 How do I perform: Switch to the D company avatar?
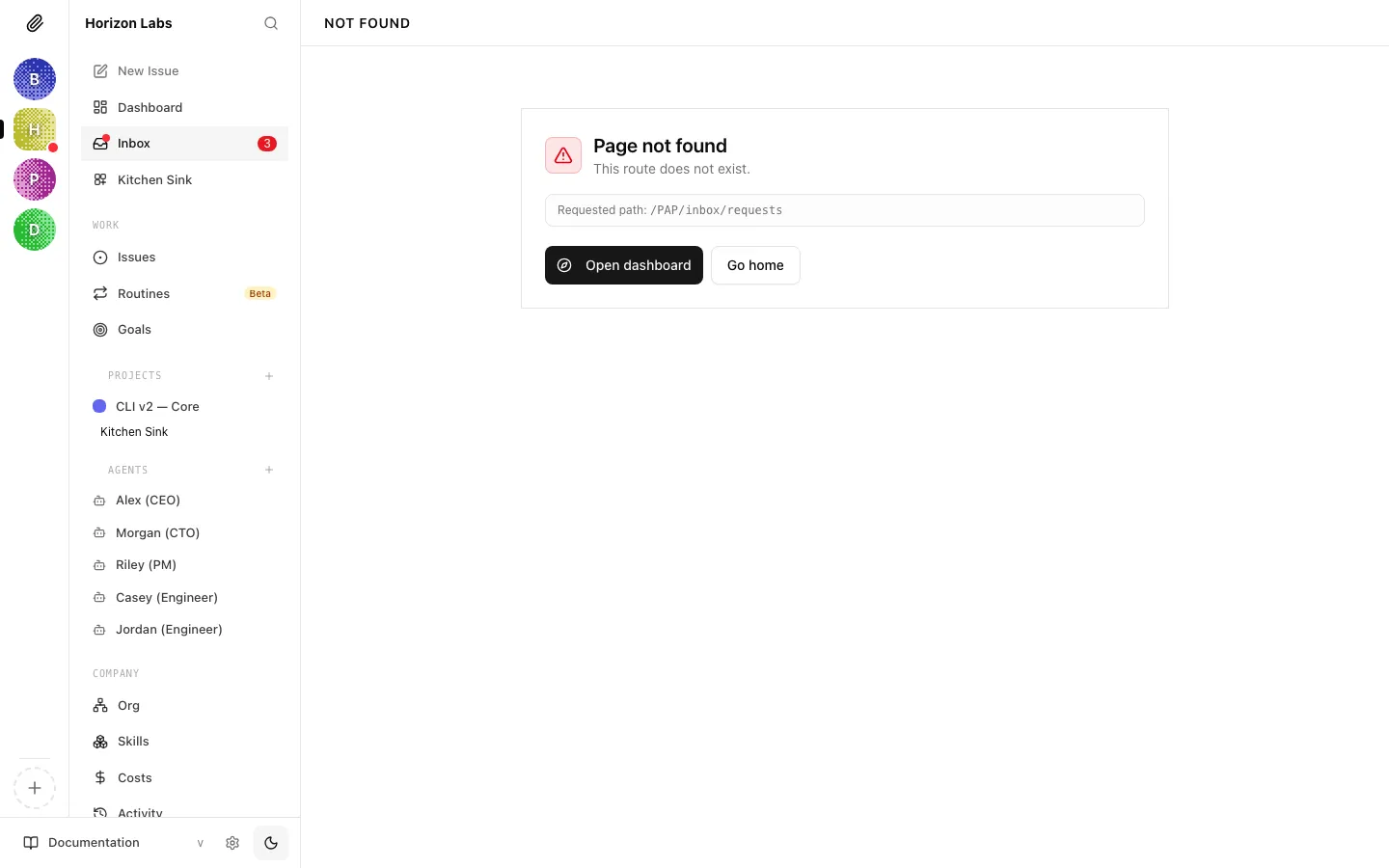35,230
